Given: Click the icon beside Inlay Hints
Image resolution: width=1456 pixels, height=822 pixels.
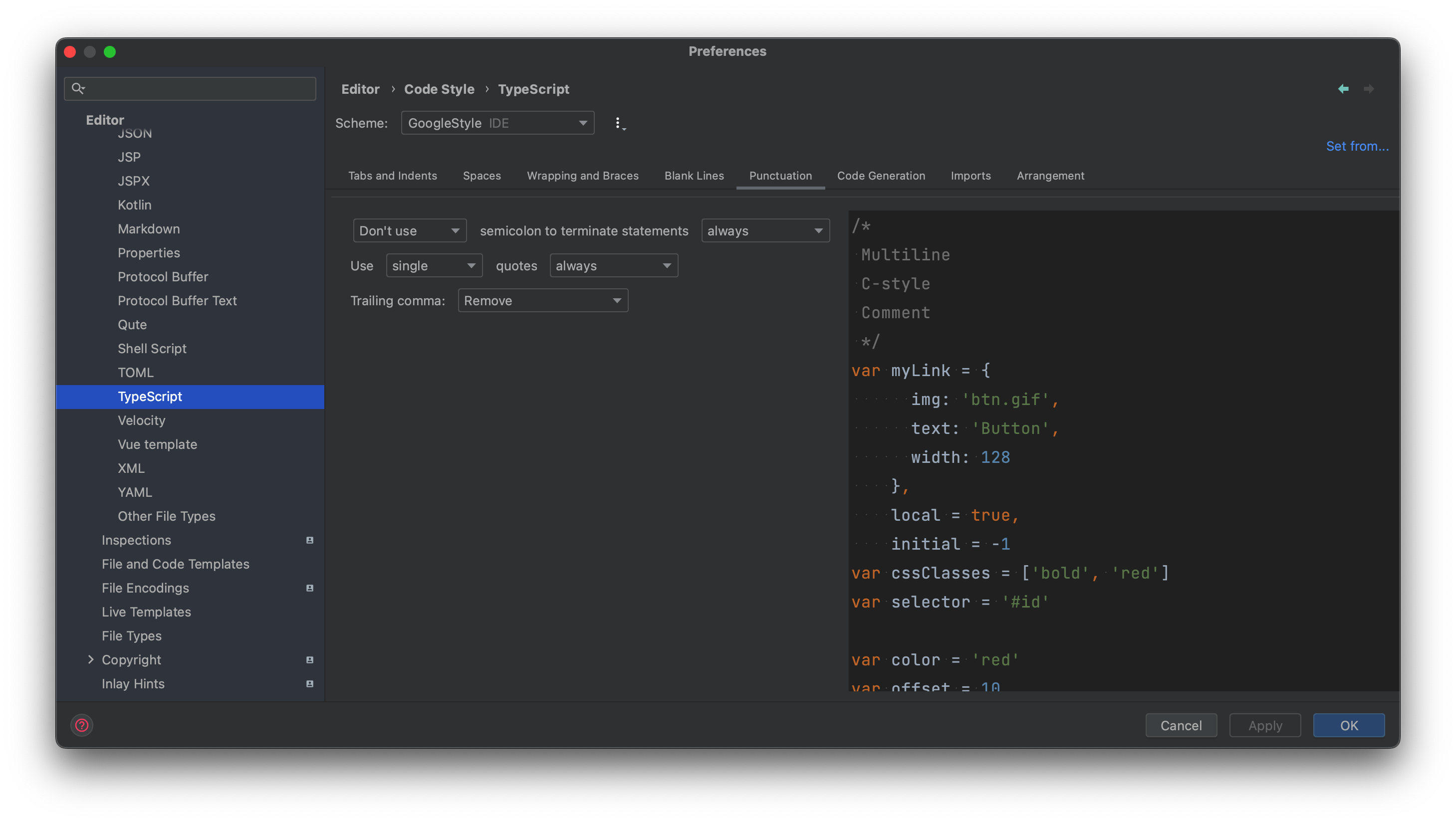Looking at the screenshot, I should coord(309,684).
